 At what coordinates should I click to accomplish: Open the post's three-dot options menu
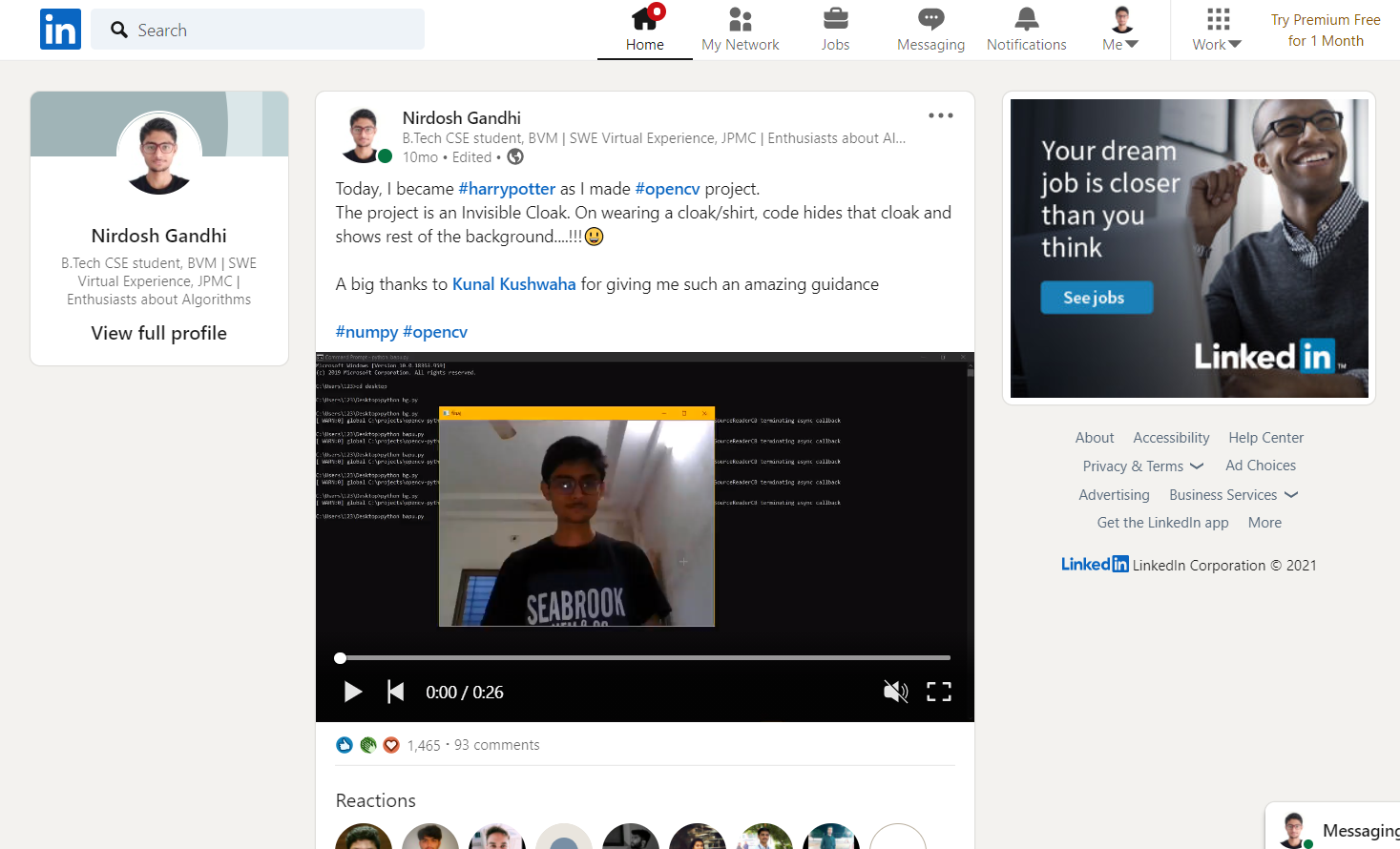tap(940, 115)
